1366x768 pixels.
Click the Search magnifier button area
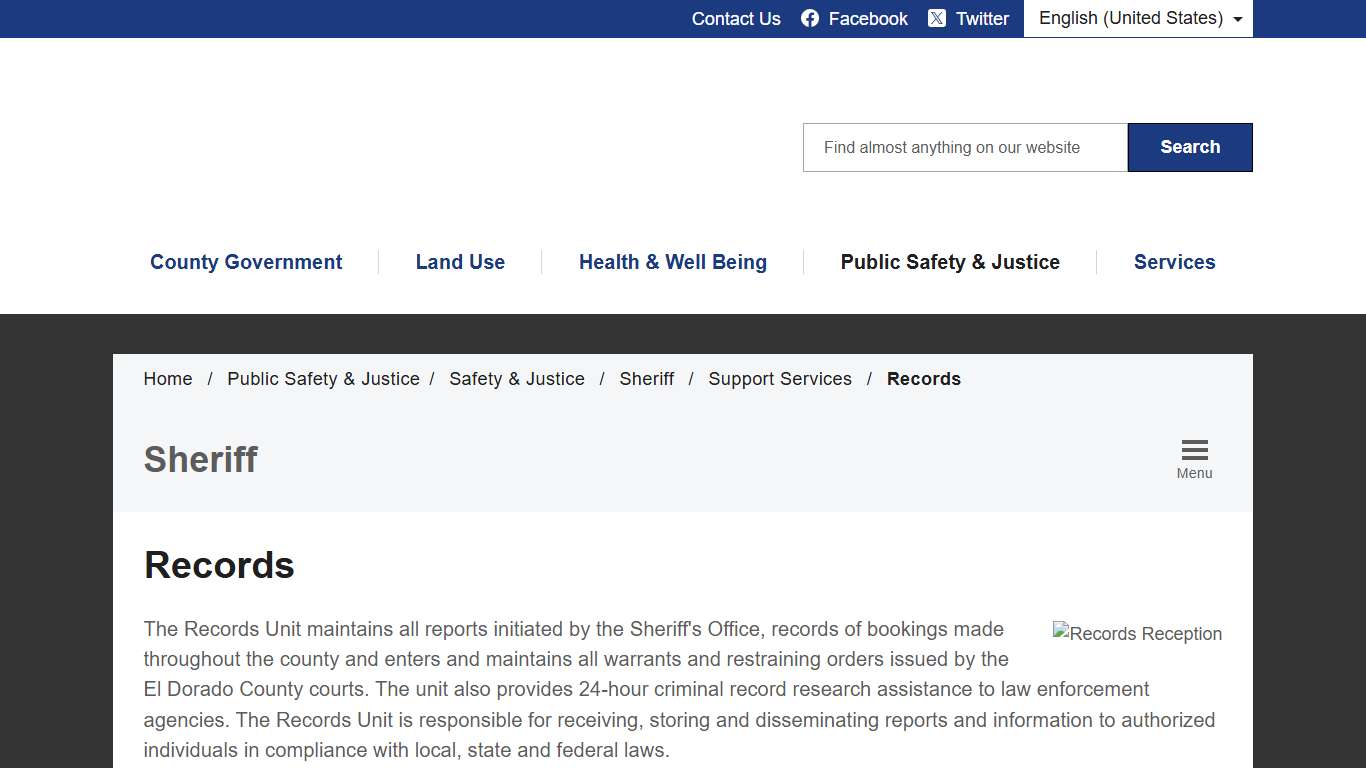pos(1190,147)
